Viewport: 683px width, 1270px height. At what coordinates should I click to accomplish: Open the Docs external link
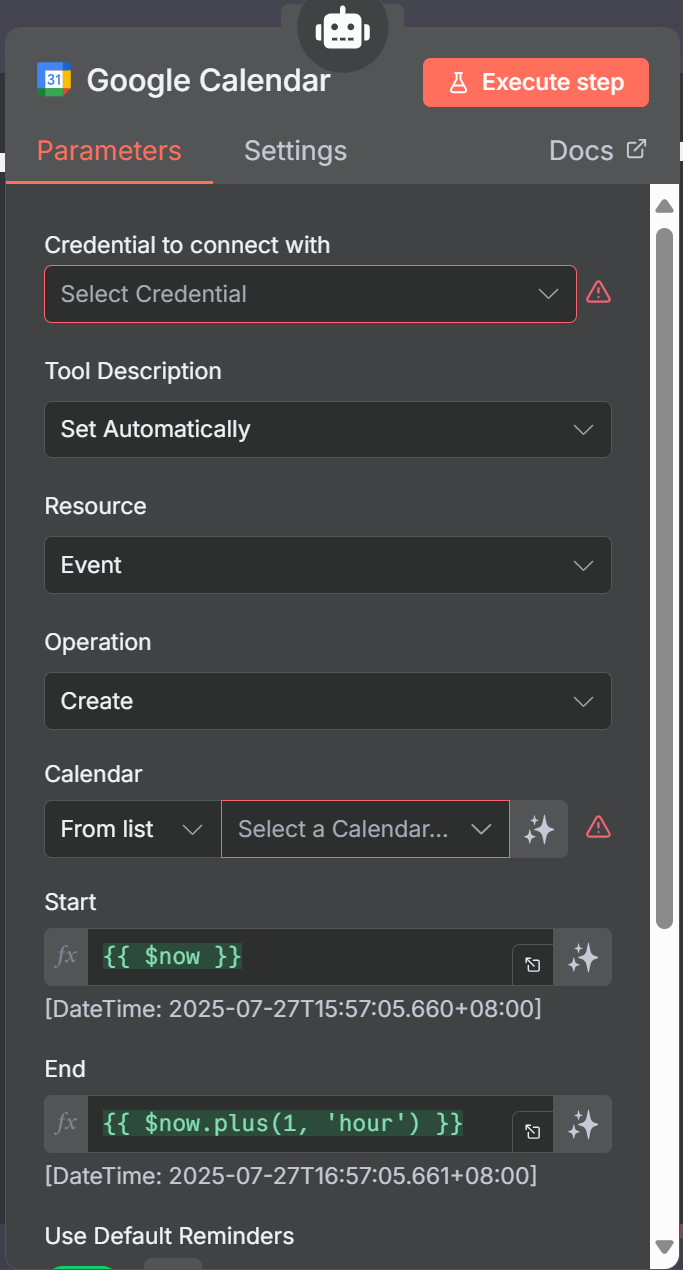point(597,151)
